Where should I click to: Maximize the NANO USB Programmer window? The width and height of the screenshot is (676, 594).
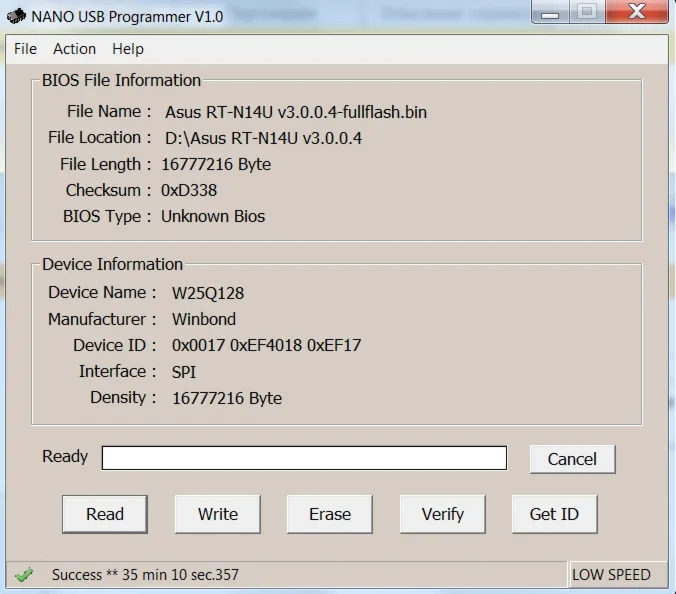[x=587, y=12]
